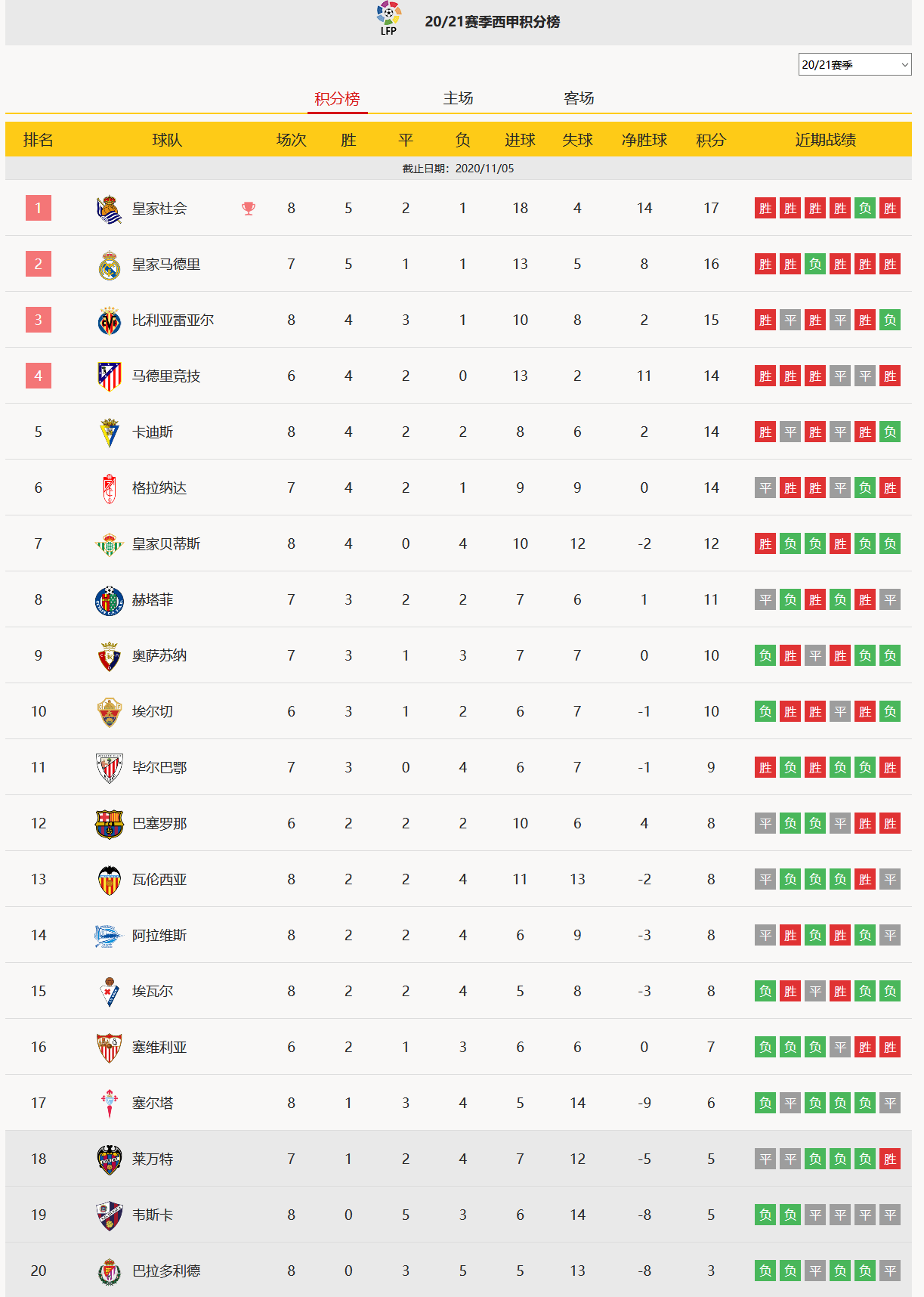Click the green 负 badge in 皇家社会 recent results

tap(865, 209)
